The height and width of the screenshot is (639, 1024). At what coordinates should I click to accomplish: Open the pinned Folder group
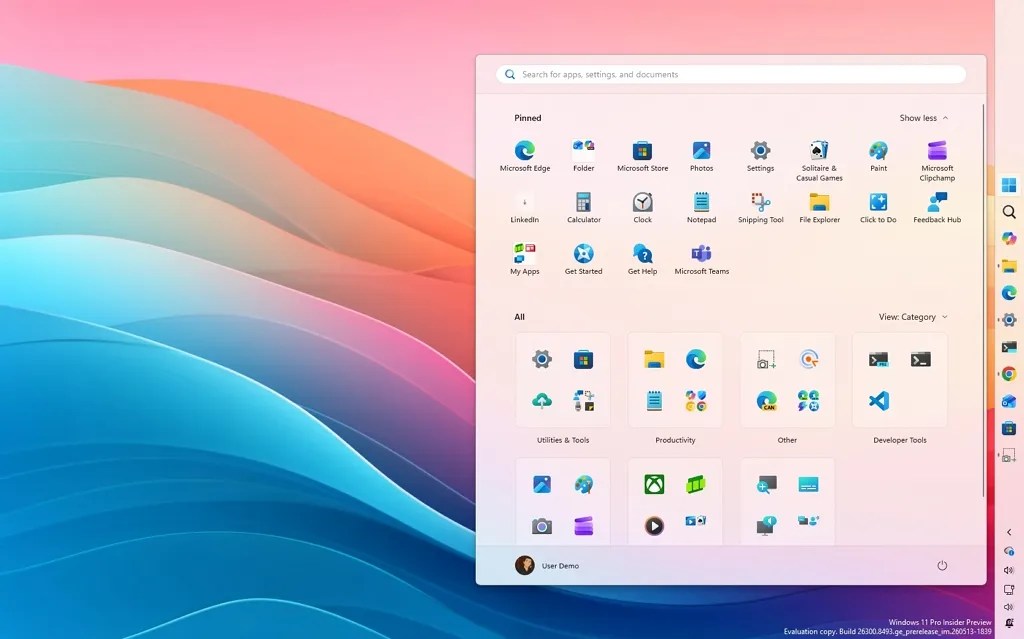(x=583, y=156)
